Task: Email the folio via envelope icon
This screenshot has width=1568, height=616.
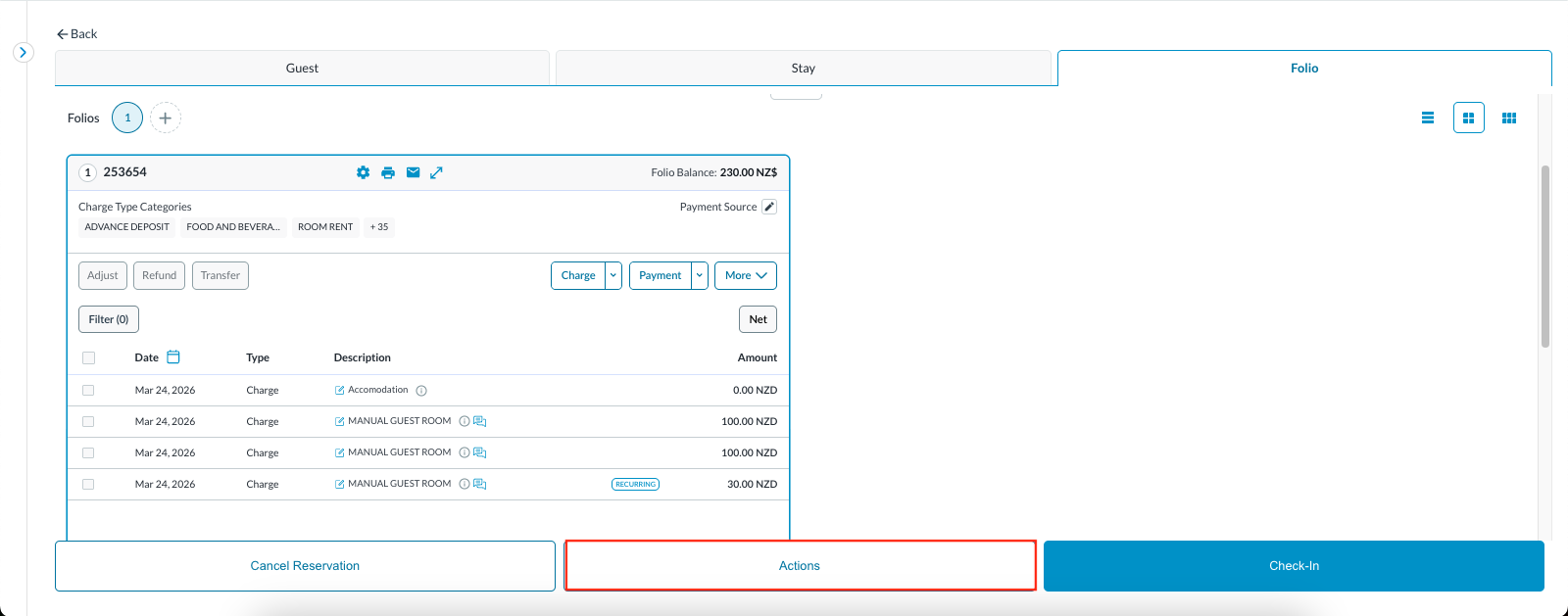Action: click(413, 172)
